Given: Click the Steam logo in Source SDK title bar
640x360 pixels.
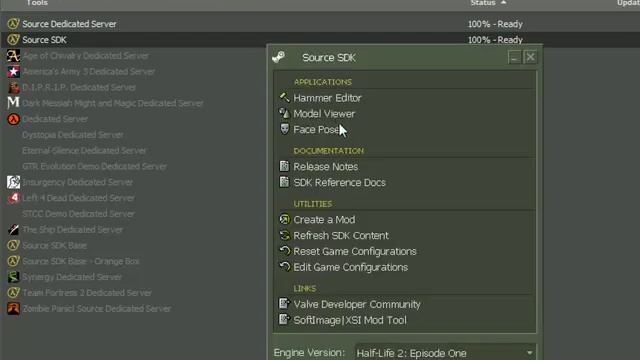Looking at the screenshot, I should (279, 57).
